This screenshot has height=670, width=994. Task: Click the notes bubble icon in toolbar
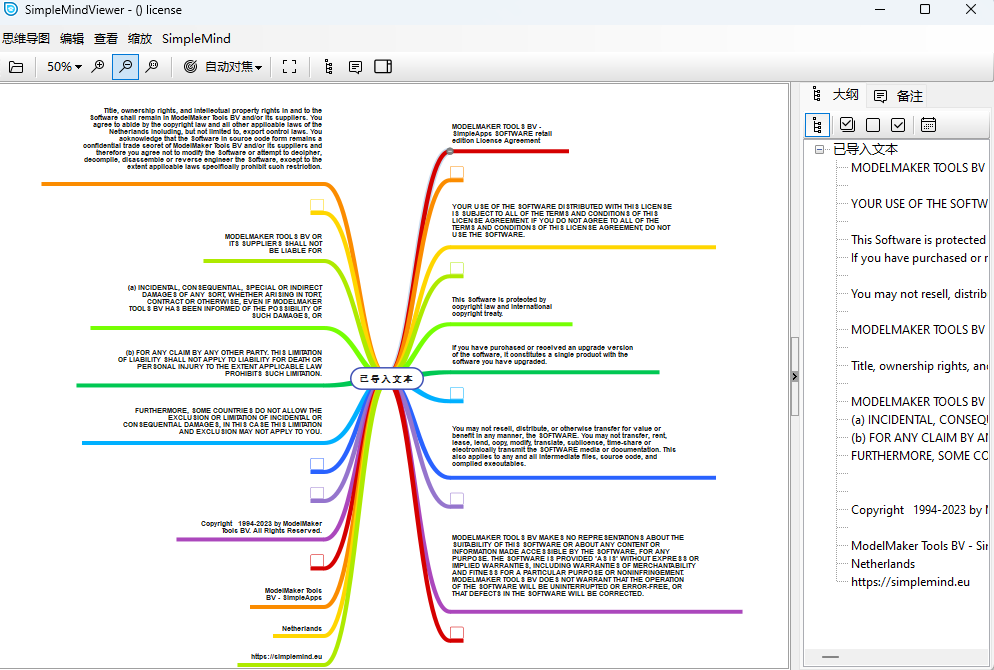coord(355,66)
